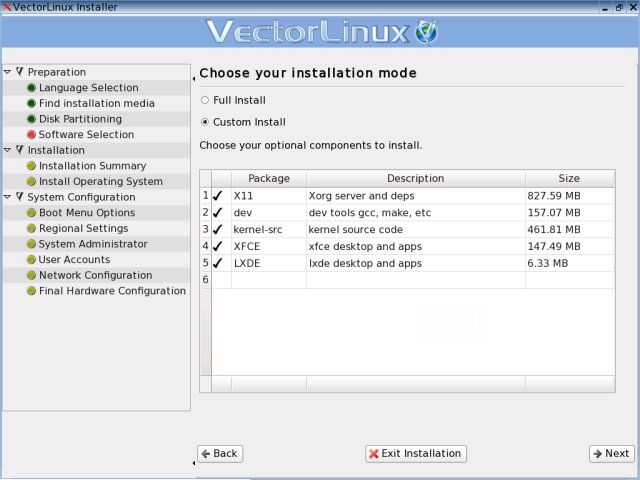Click the 'Xorg server and deps' description cell
The width and height of the screenshot is (640, 480).
tap(416, 196)
